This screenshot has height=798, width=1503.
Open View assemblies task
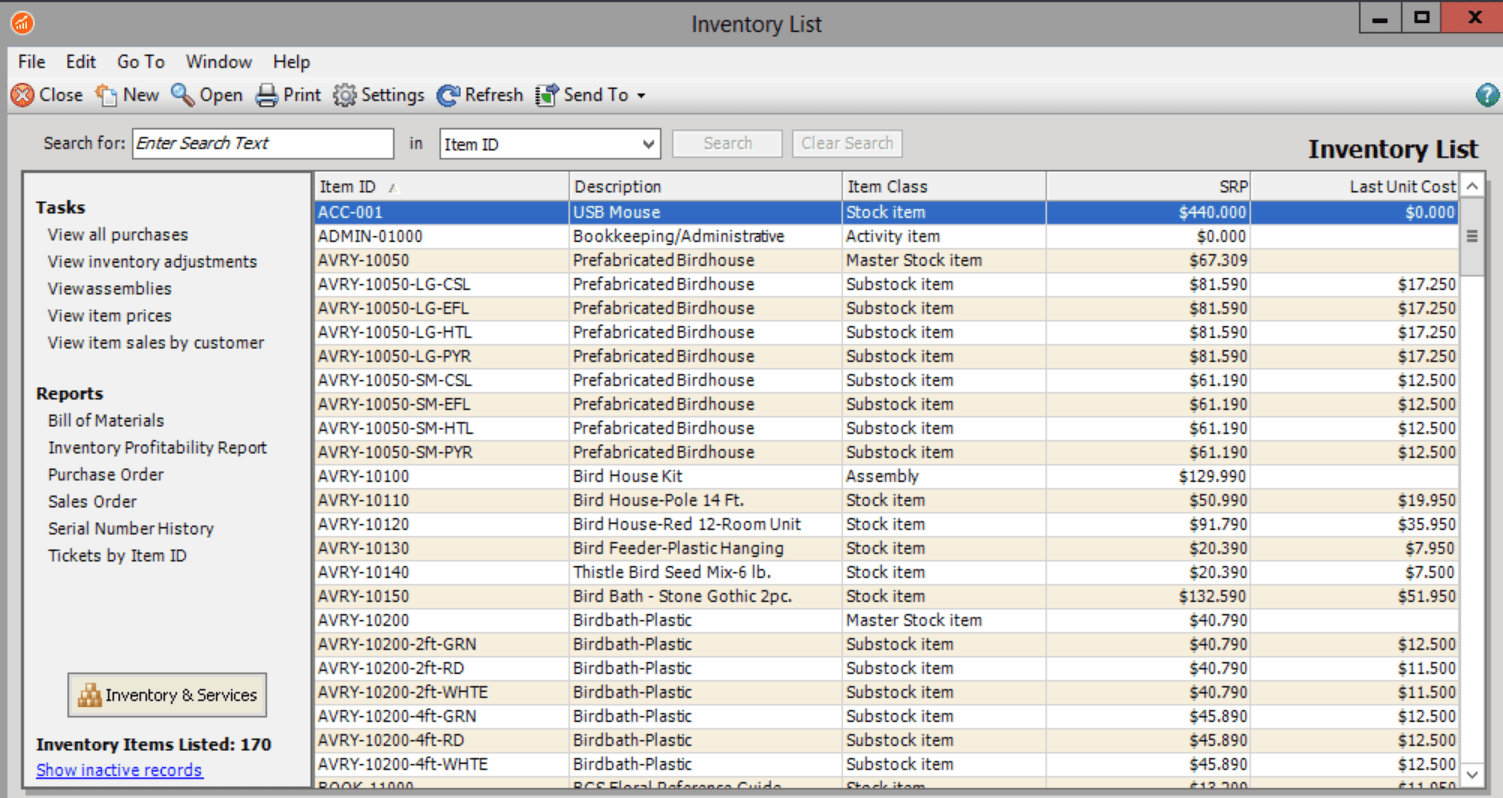tap(110, 289)
